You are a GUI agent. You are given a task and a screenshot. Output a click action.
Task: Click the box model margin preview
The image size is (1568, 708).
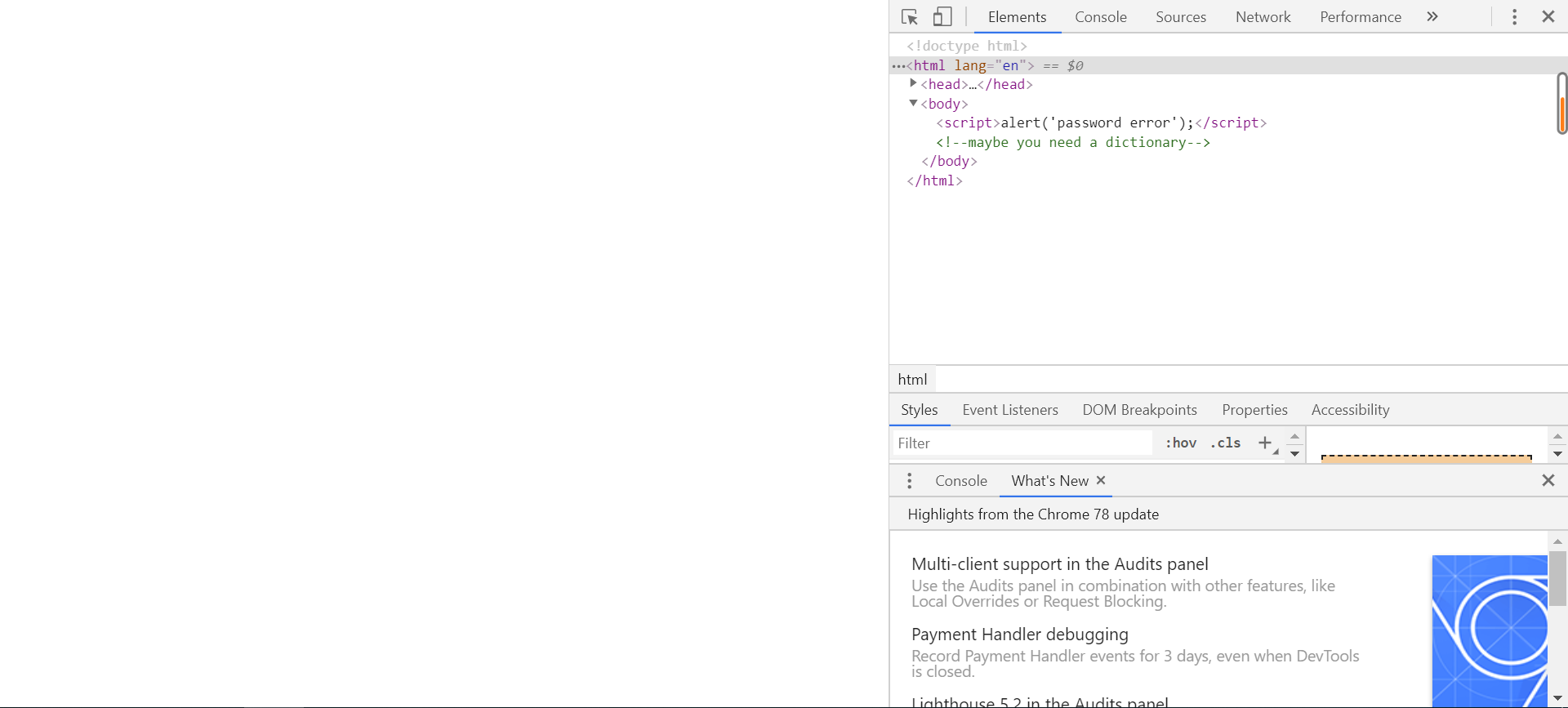[1426, 459]
